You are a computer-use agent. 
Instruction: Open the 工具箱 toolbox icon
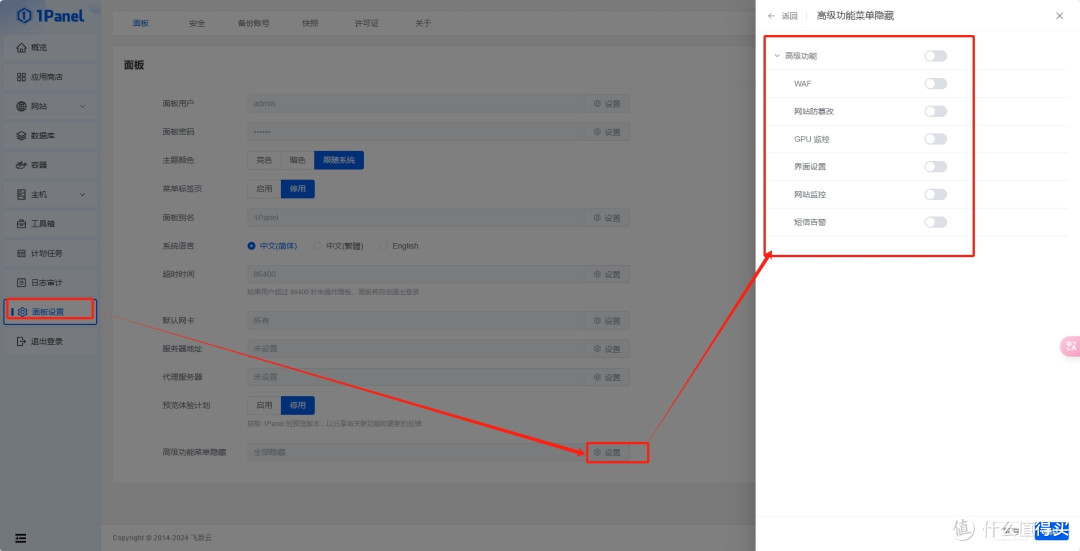click(x=22, y=224)
